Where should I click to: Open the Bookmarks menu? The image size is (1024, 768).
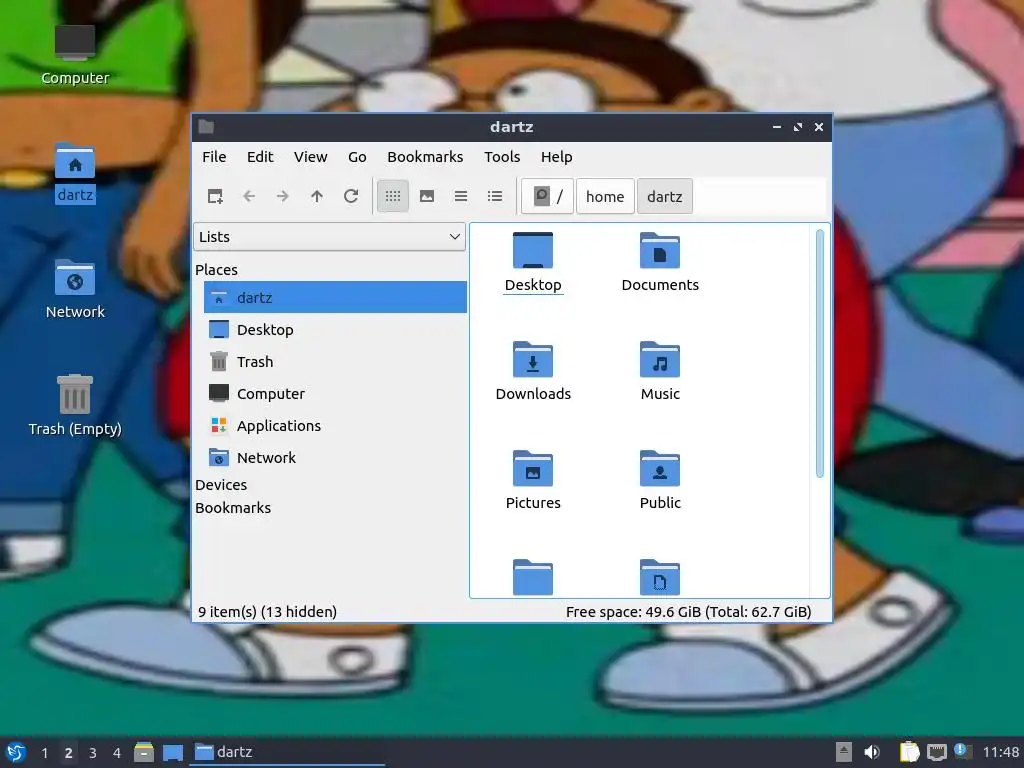click(x=425, y=157)
